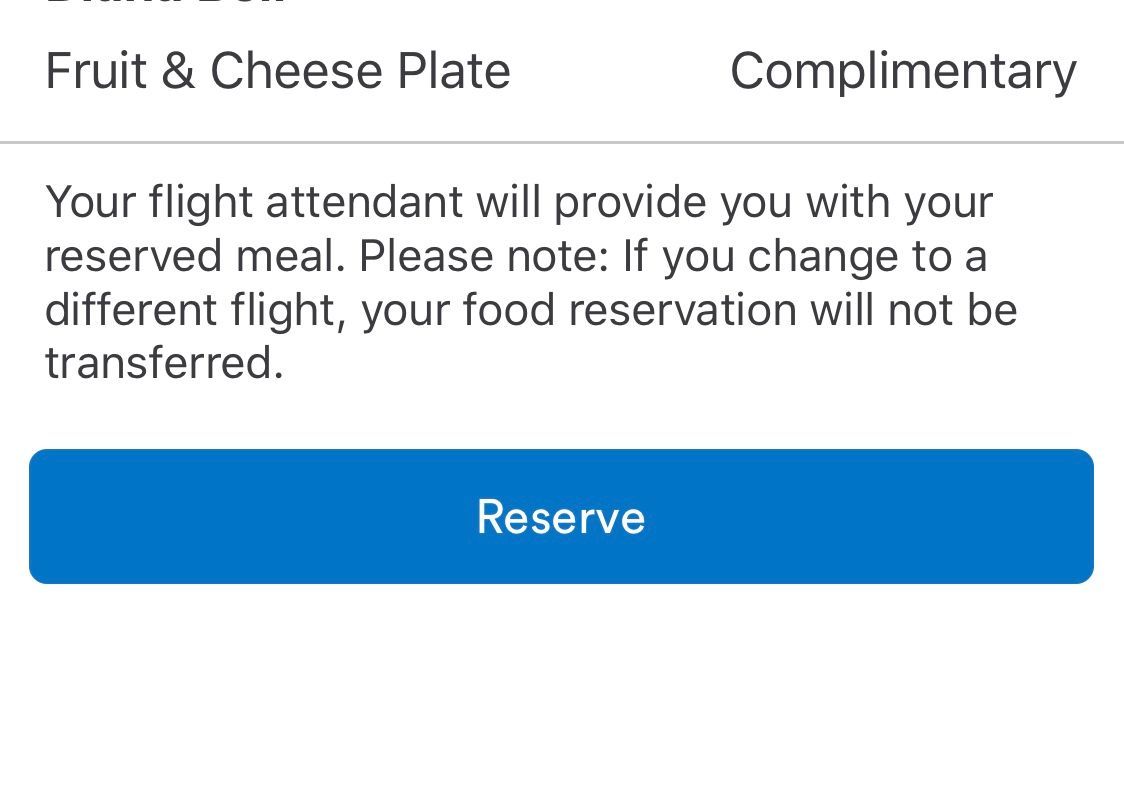Click 'If you change to a' in the notice
1124x797 pixels.
(805, 258)
